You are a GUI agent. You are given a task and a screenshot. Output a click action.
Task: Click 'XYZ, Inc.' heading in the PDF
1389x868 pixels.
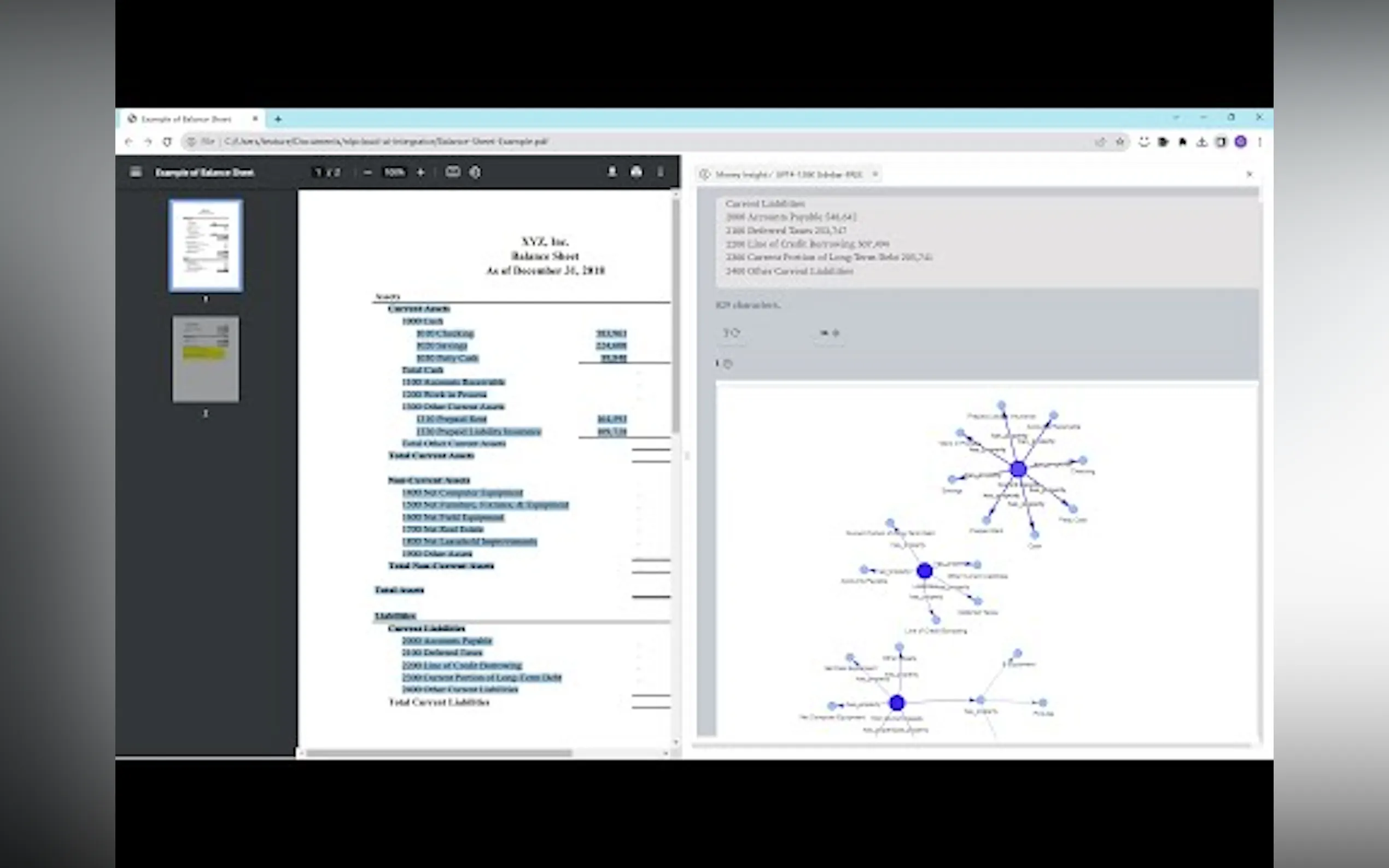point(545,241)
